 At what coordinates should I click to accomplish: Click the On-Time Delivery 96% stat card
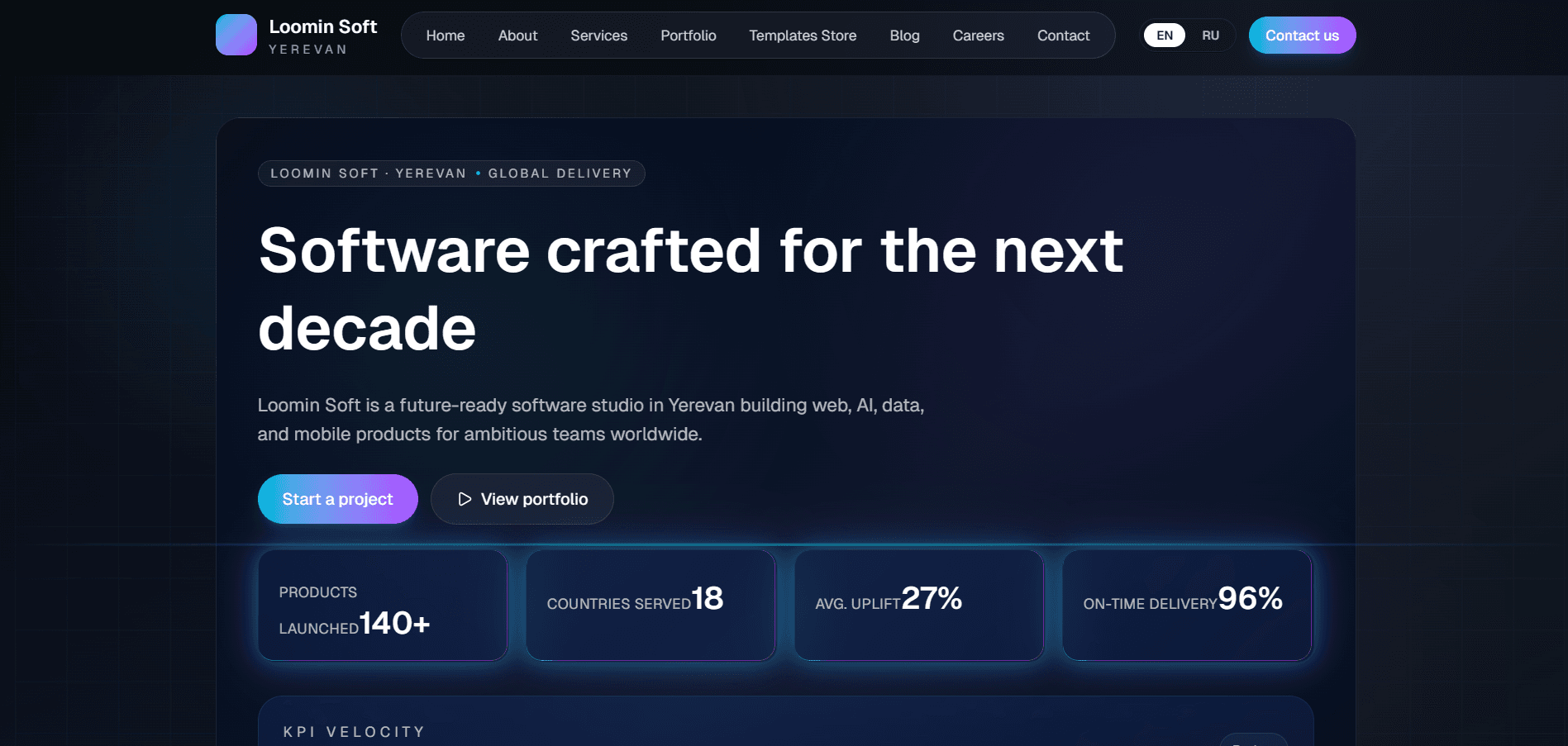pos(1187,606)
